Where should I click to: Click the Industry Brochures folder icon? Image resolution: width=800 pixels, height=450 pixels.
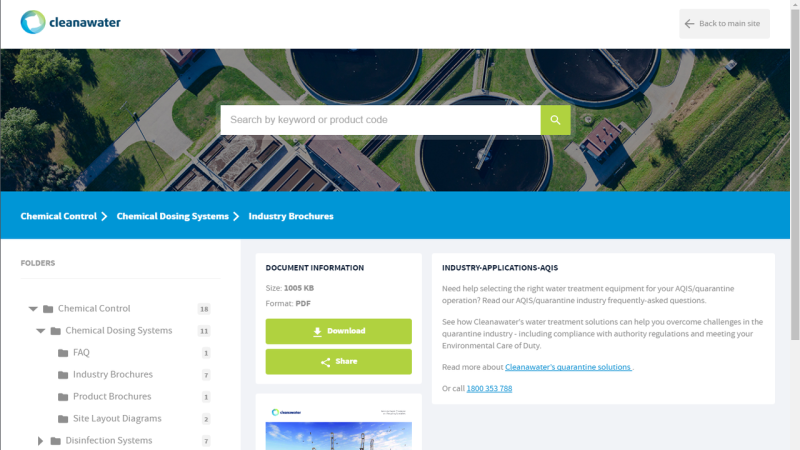click(x=63, y=375)
